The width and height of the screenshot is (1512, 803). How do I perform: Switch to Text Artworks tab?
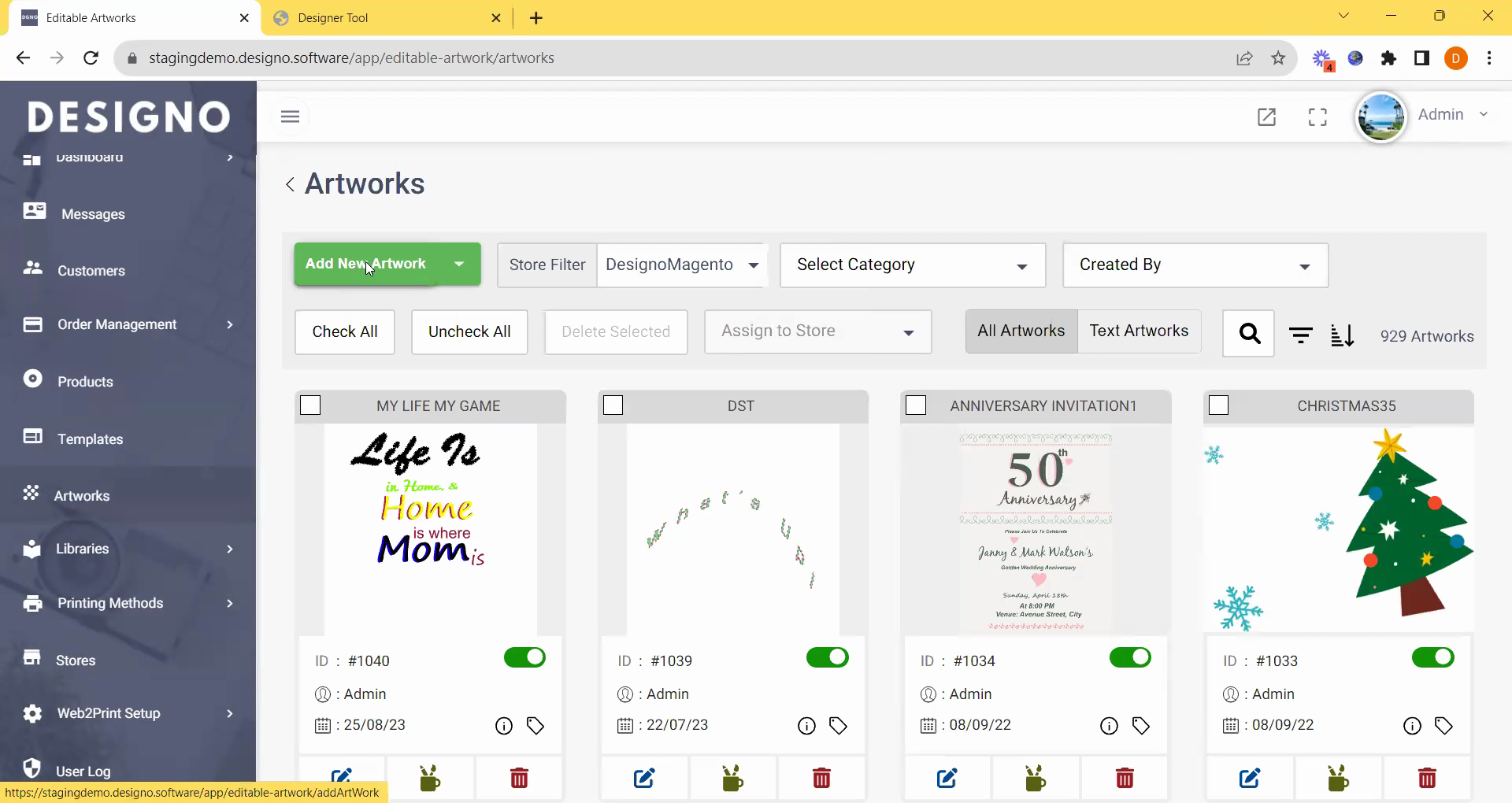click(x=1138, y=331)
